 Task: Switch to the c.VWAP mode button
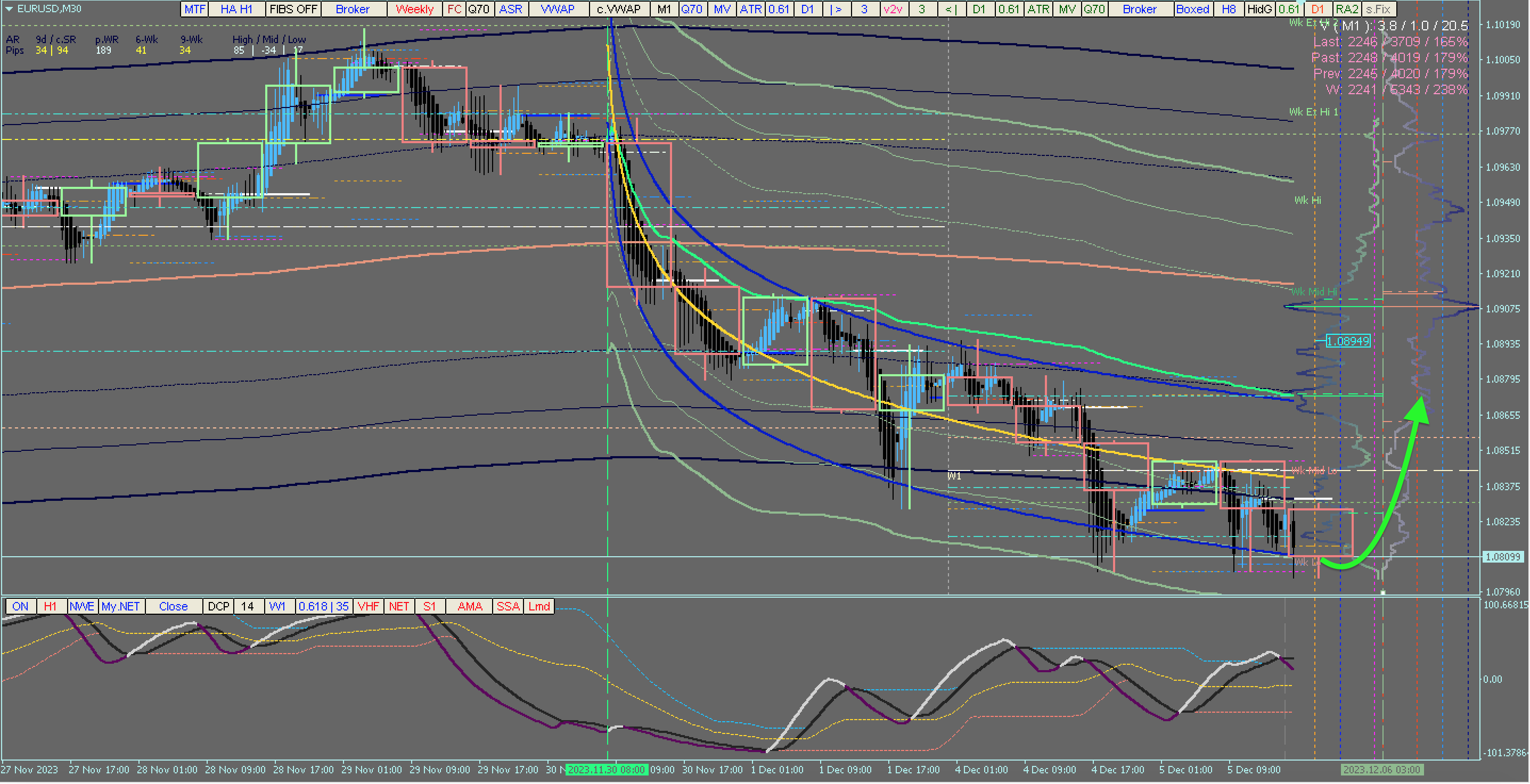click(x=618, y=9)
